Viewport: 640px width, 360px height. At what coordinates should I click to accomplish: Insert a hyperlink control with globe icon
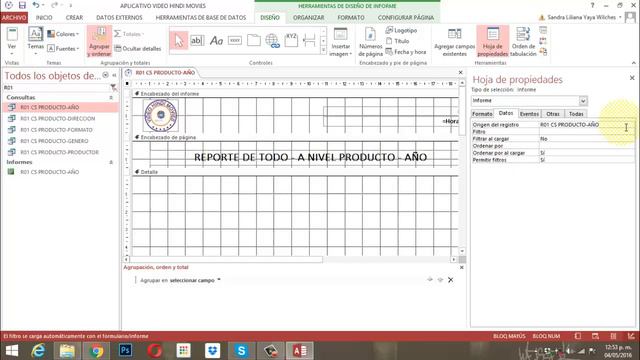pyautogui.click(x=272, y=40)
